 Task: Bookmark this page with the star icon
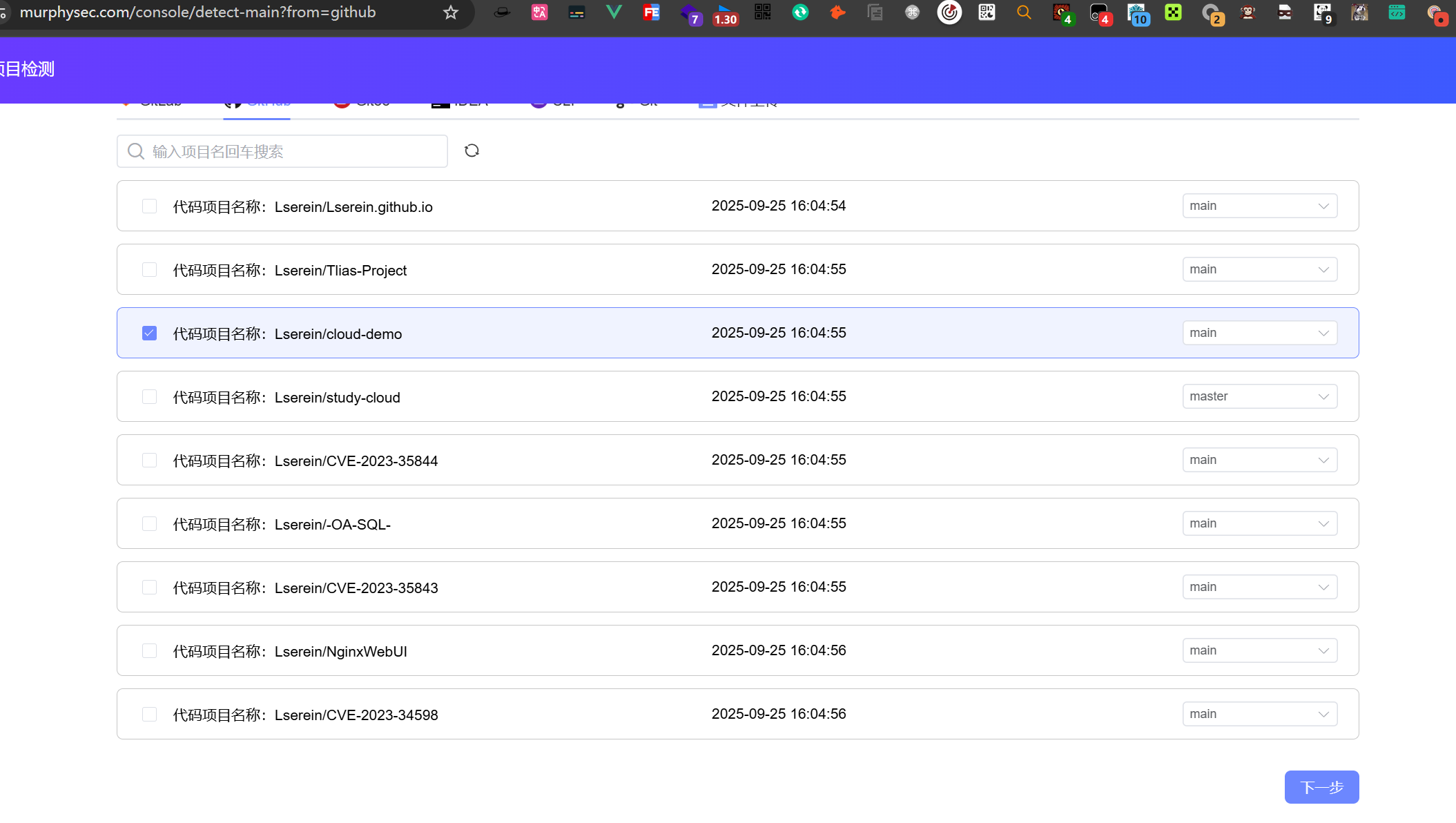pos(451,12)
